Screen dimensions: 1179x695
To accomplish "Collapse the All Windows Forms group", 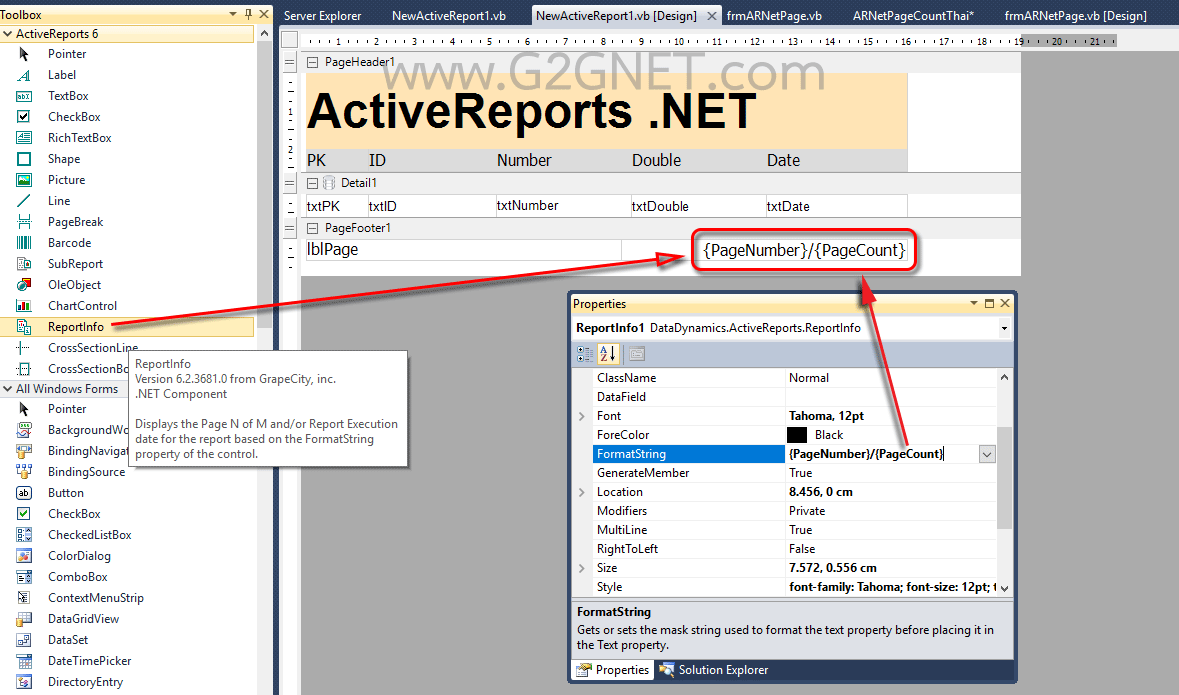I will [x=8, y=389].
